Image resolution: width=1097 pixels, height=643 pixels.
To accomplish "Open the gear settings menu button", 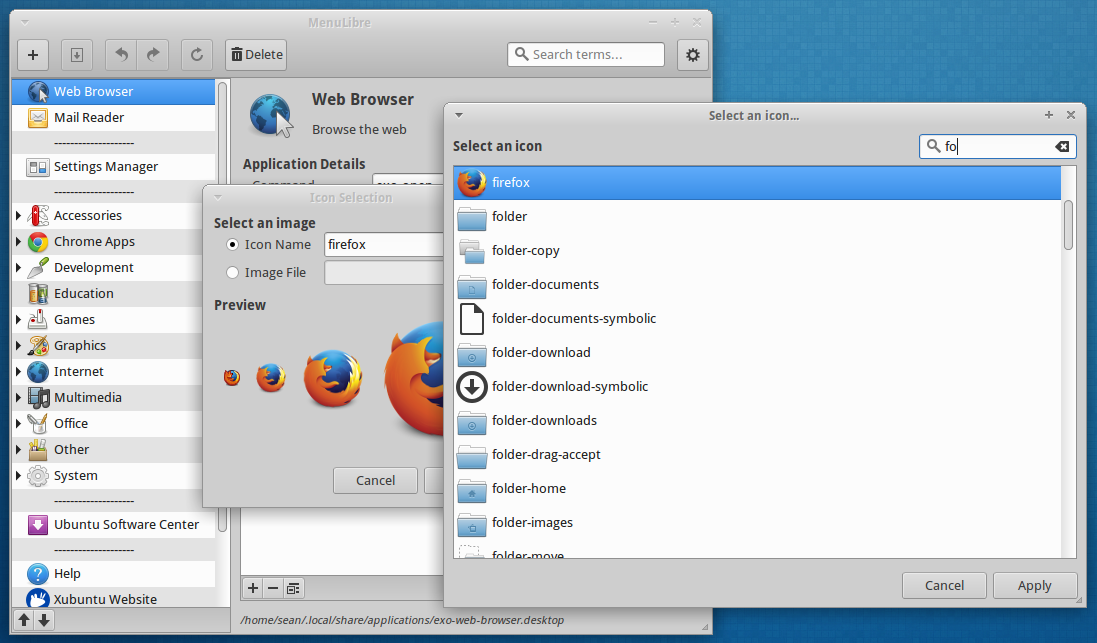I will [693, 55].
